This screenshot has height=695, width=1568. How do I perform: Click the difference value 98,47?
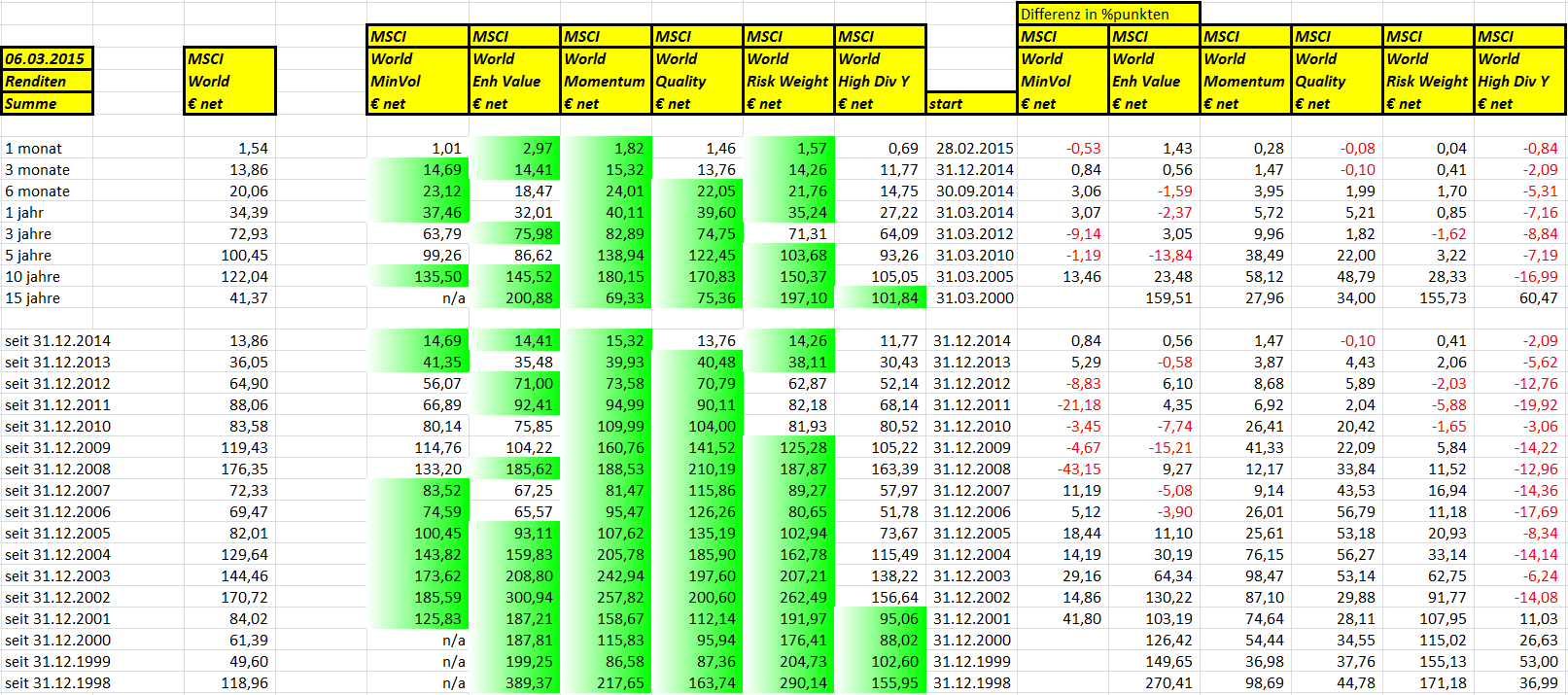[1265, 576]
